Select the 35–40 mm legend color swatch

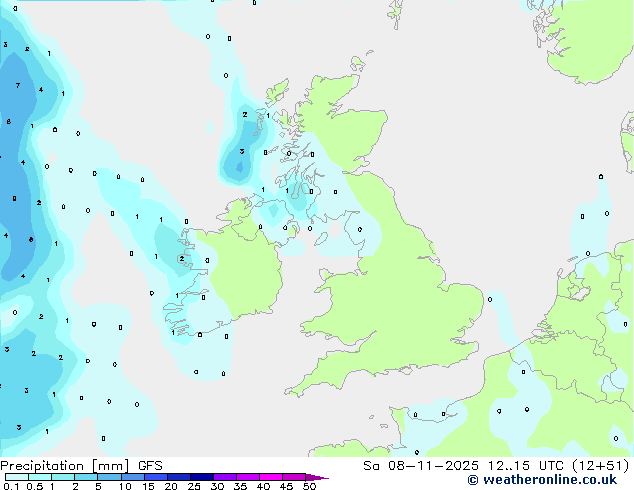coord(247,477)
